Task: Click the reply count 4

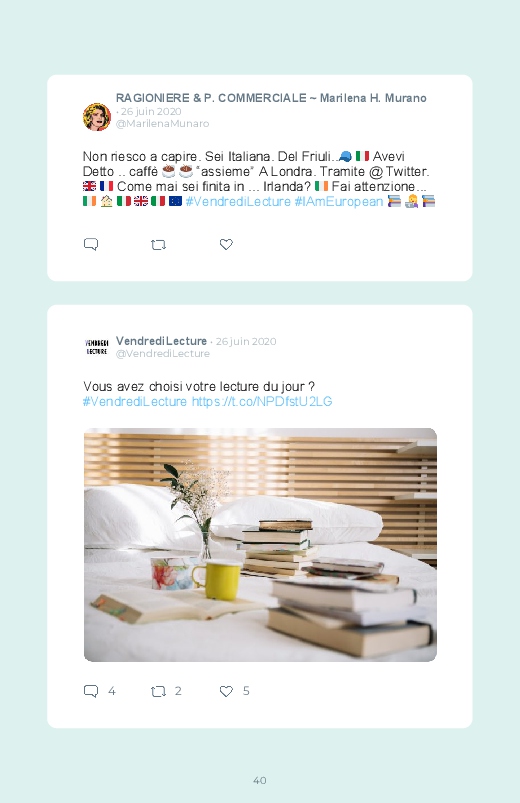Action: [112, 691]
